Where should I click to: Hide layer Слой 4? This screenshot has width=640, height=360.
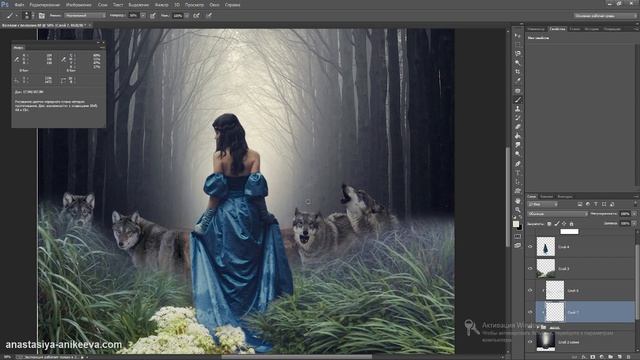click(x=530, y=247)
